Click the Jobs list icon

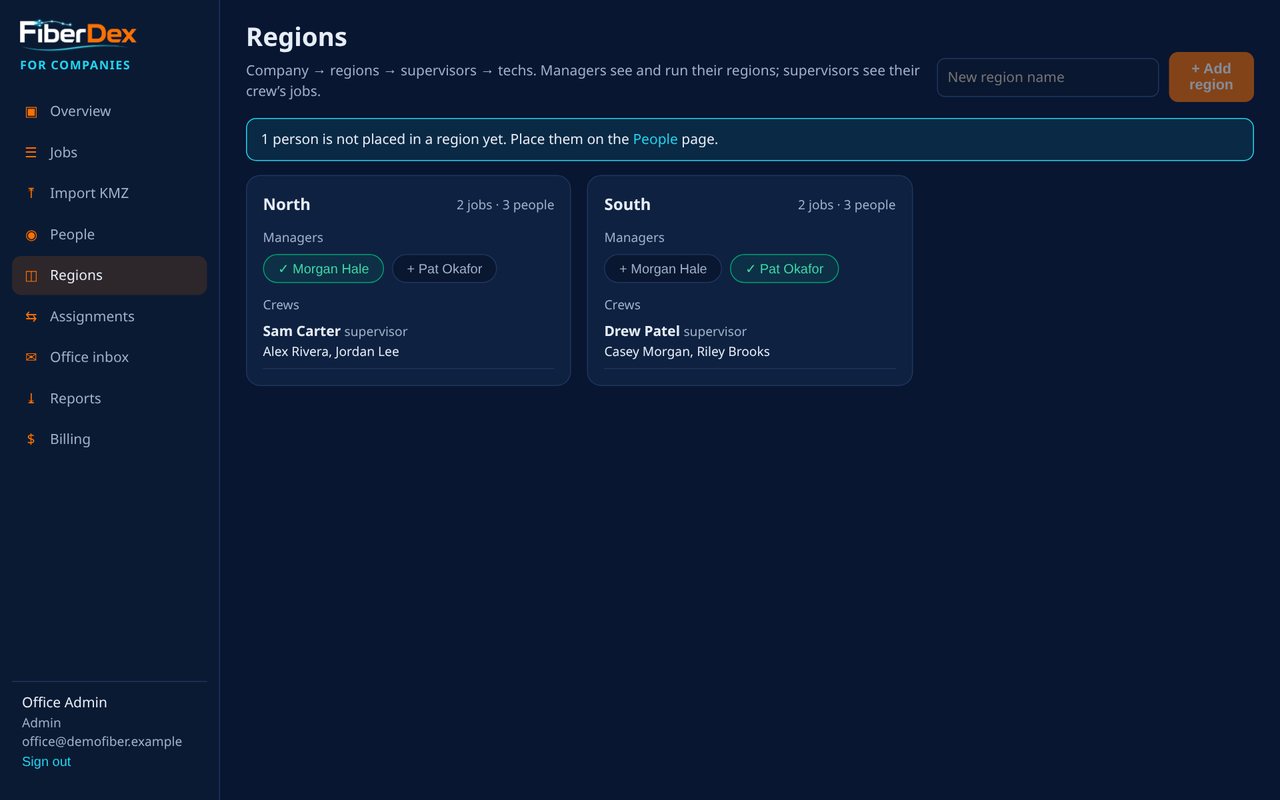[31, 152]
